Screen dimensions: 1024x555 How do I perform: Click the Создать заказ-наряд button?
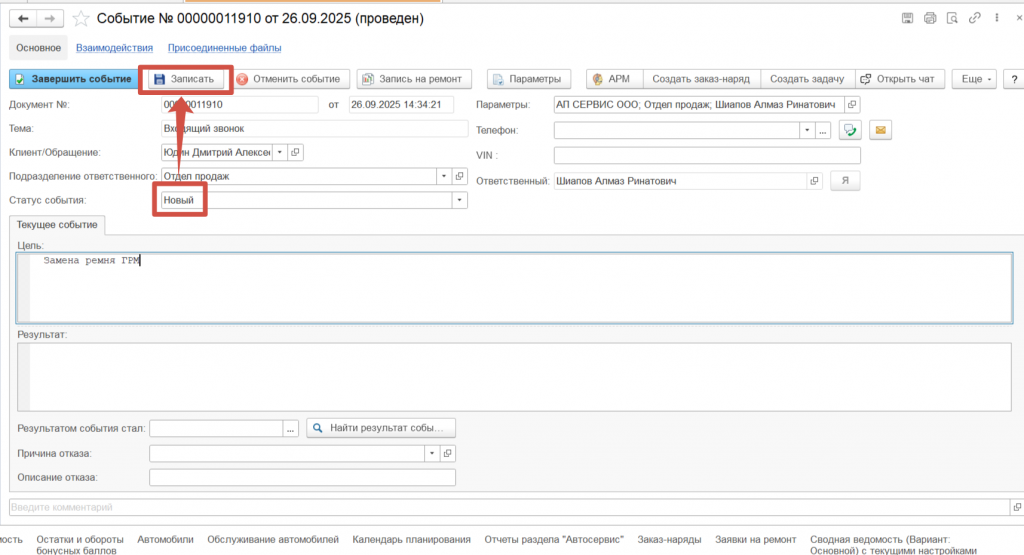(702, 79)
